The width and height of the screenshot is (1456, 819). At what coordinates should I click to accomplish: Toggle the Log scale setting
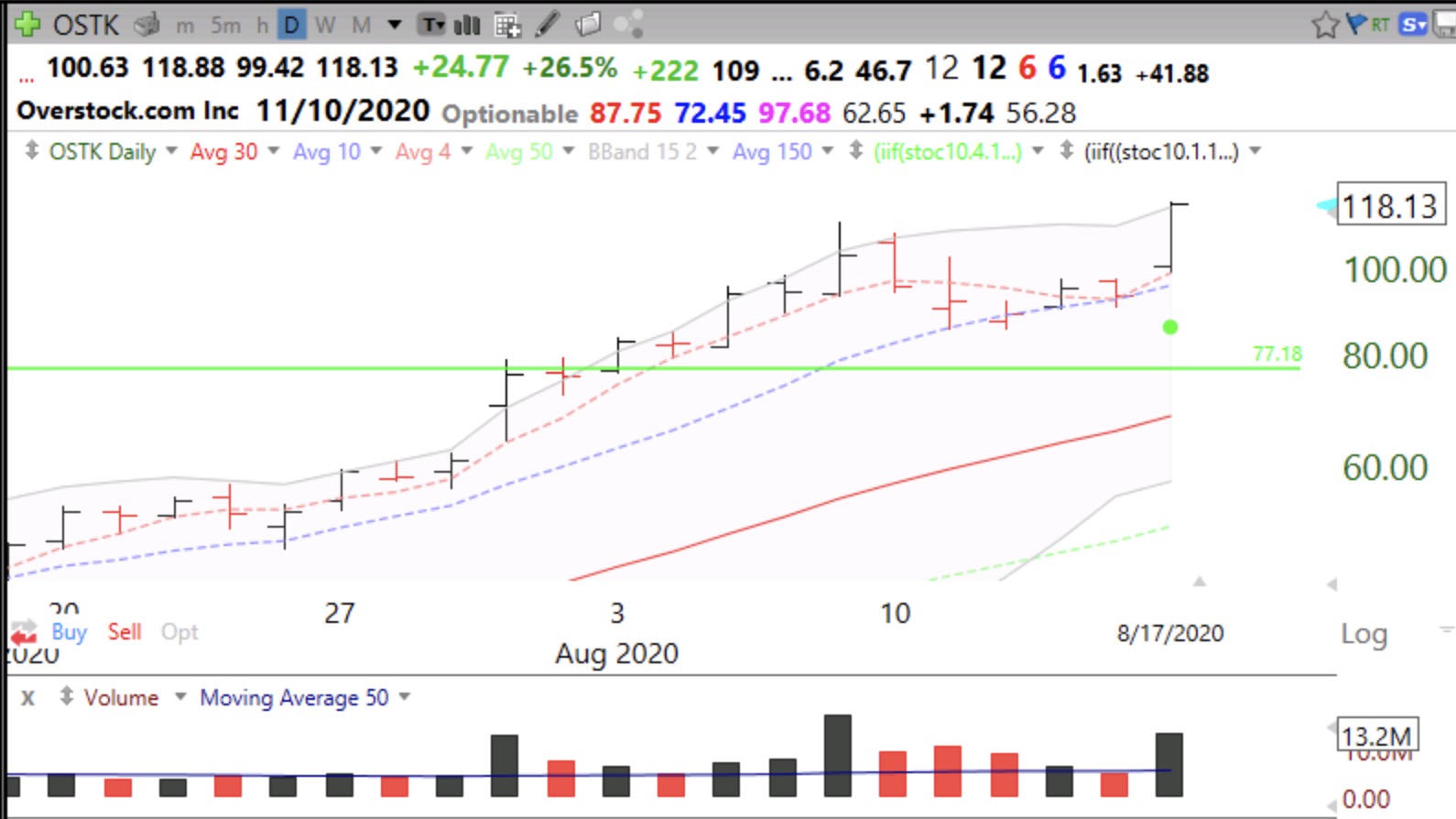coord(1364,634)
